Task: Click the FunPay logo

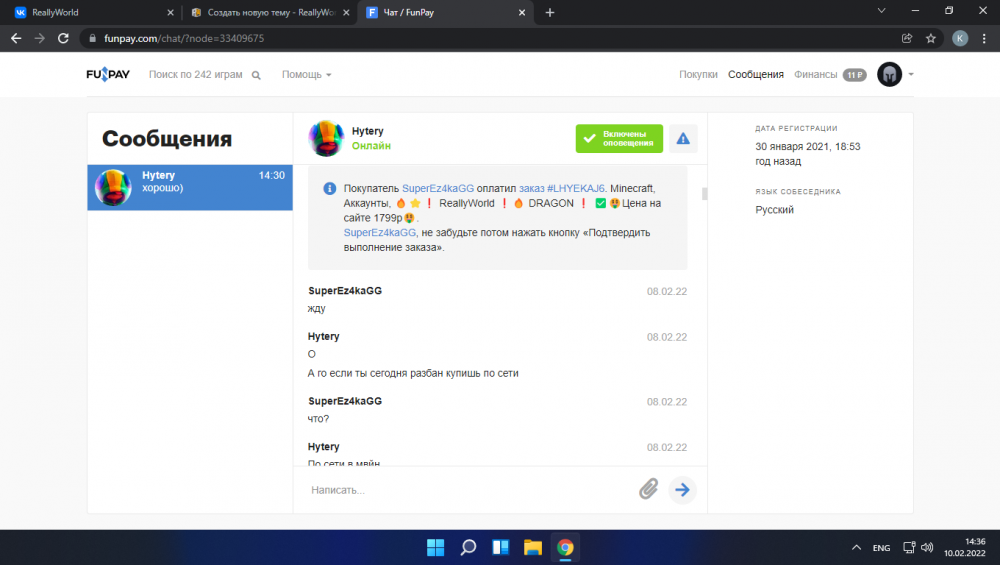Action: [x=108, y=75]
